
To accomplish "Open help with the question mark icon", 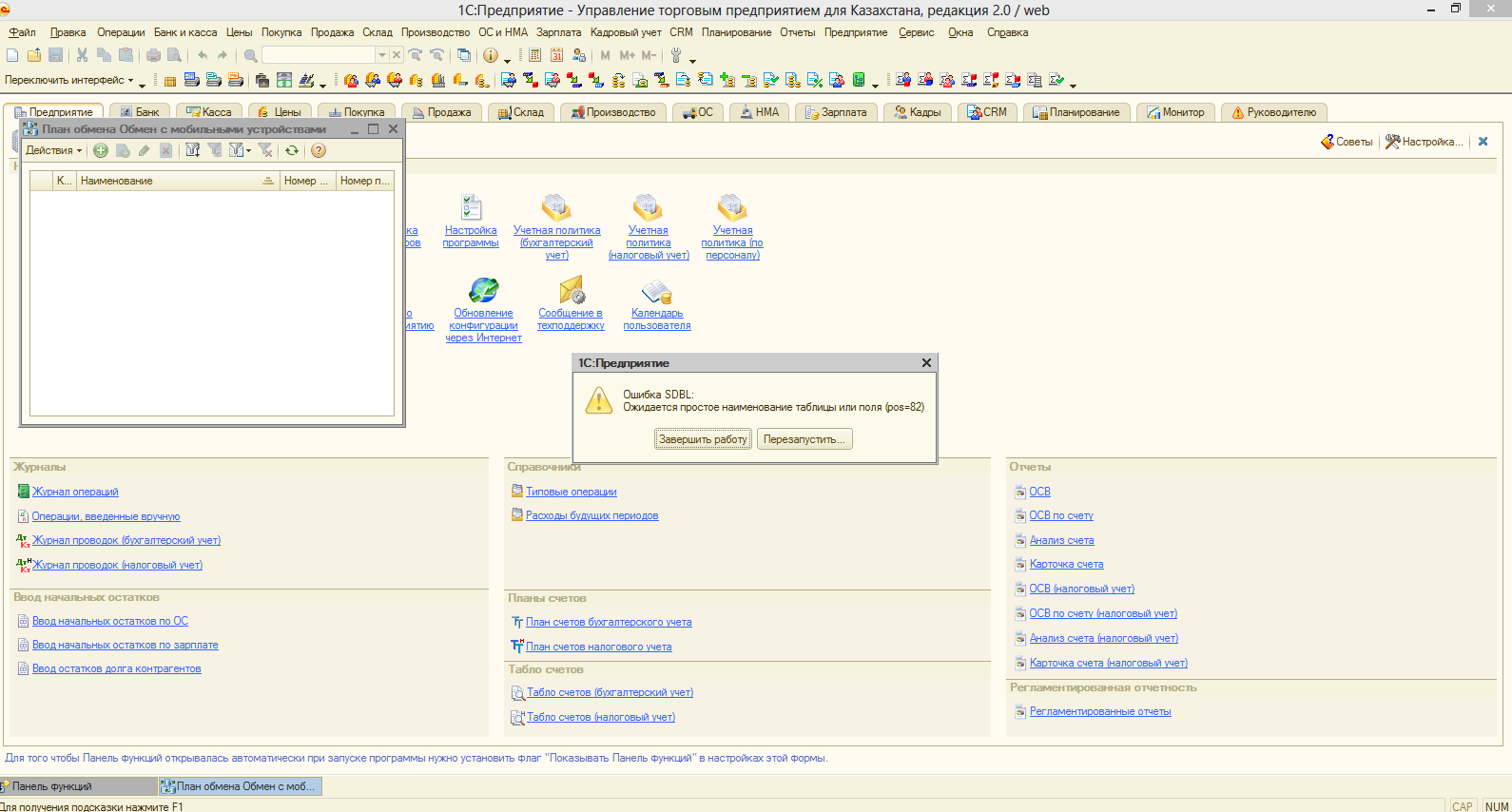I will click(319, 150).
